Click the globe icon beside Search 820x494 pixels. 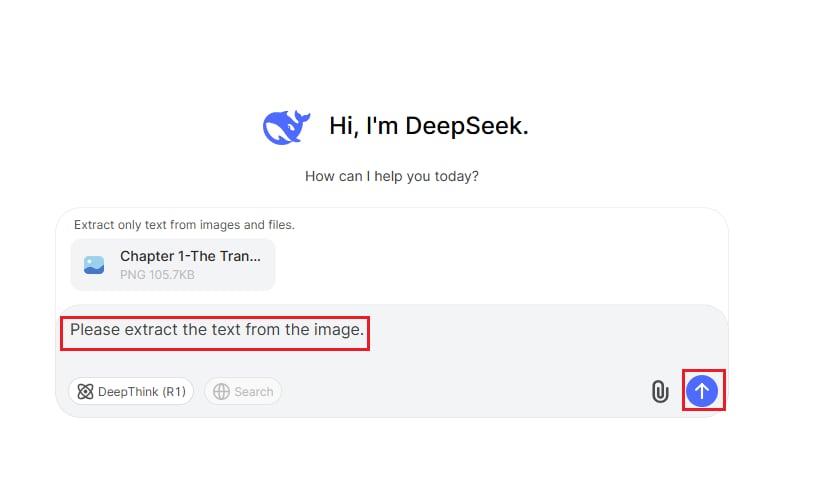(221, 392)
